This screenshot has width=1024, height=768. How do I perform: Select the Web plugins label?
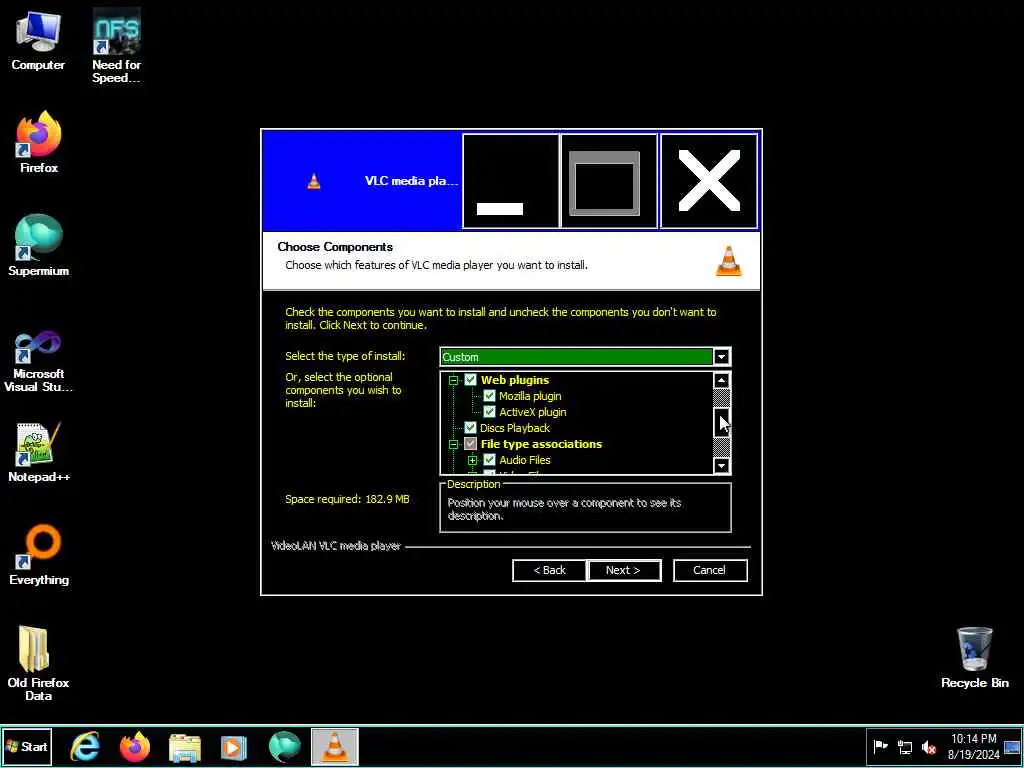515,380
